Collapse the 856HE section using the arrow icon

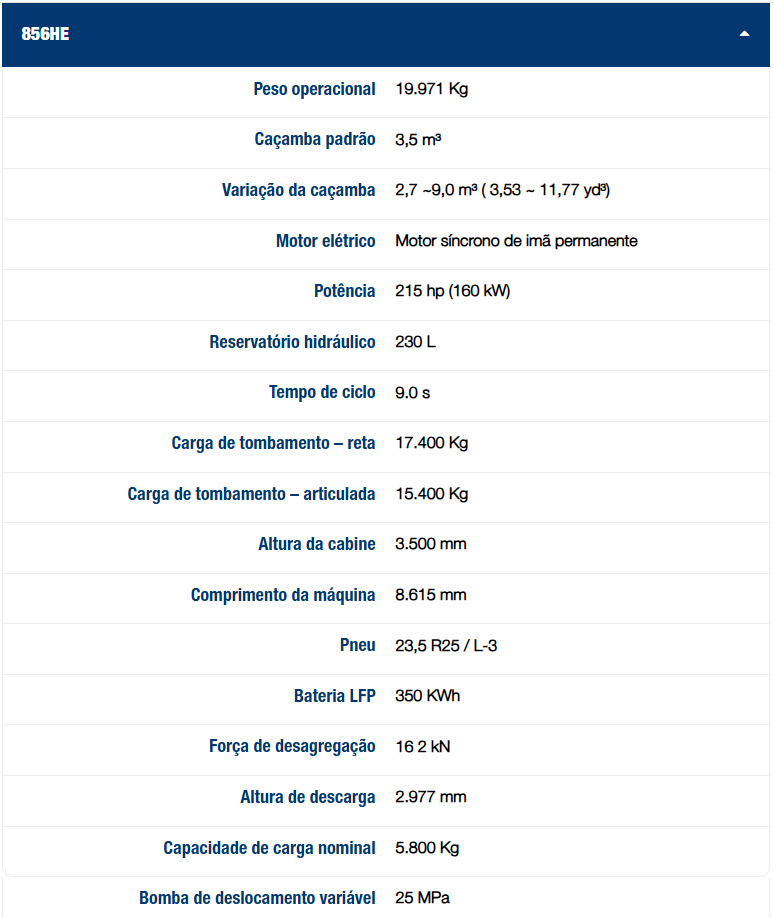tap(744, 34)
